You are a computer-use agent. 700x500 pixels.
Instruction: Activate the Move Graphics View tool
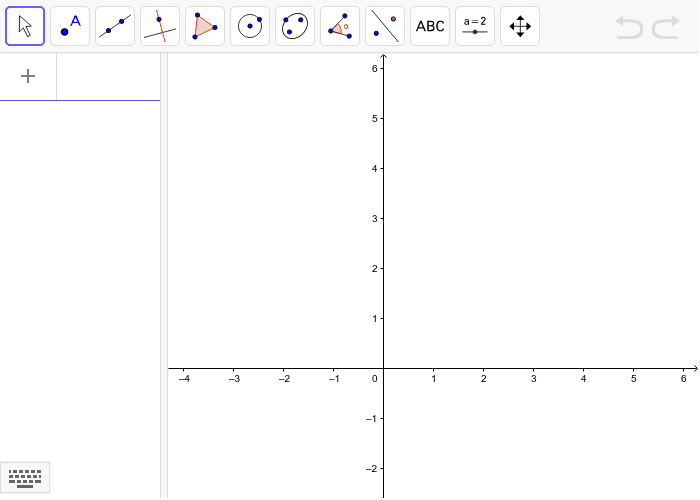(520, 26)
